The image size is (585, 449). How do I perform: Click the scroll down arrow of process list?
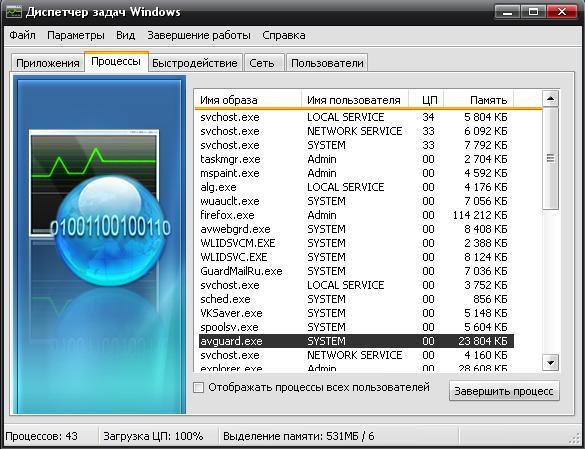pyautogui.click(x=550, y=362)
